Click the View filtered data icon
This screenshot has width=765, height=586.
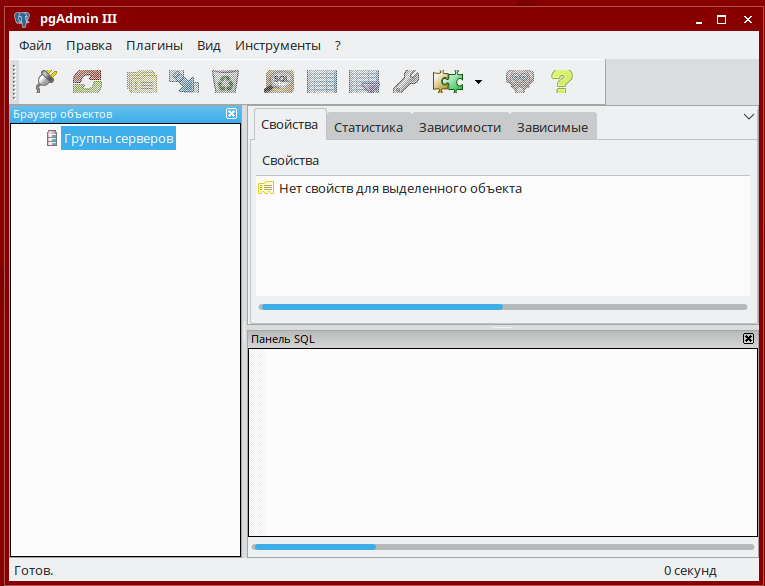click(364, 81)
